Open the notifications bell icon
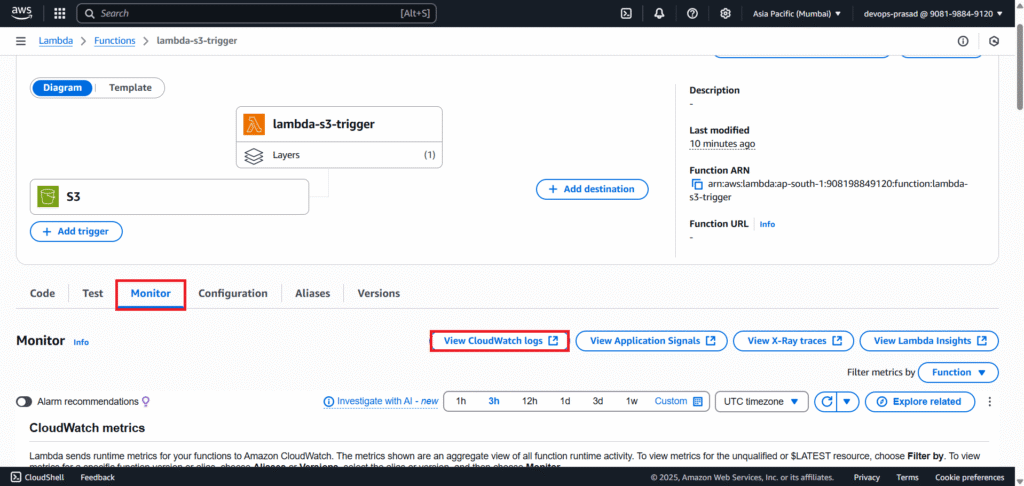The image size is (1024, 486). (659, 13)
